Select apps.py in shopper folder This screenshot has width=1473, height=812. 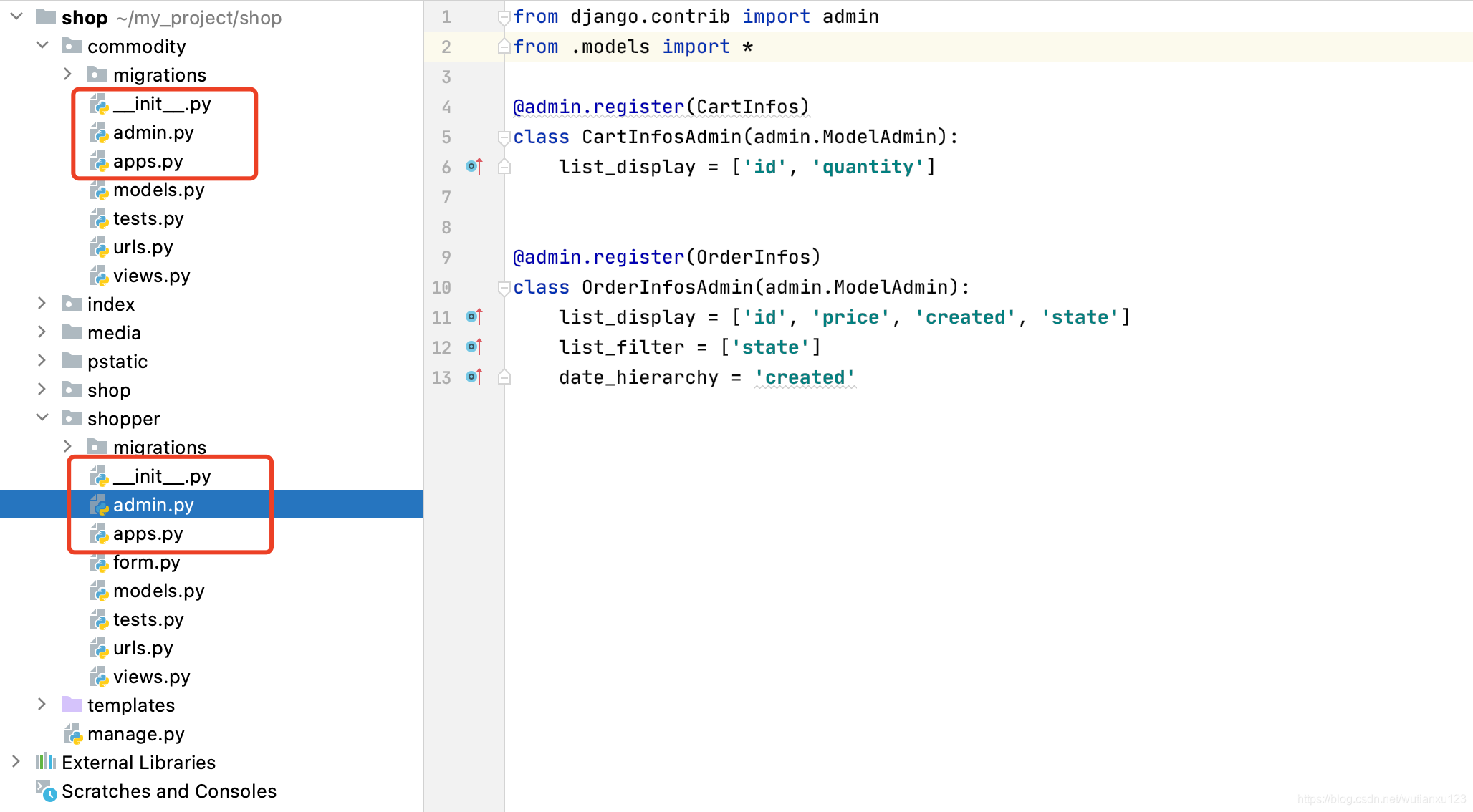tap(148, 533)
